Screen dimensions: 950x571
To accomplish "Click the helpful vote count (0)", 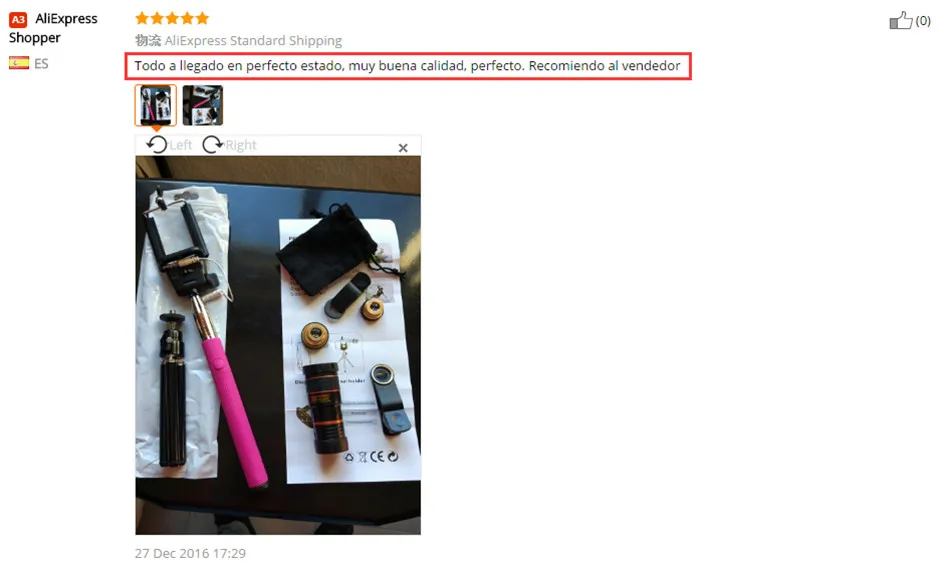I will 923,21.
